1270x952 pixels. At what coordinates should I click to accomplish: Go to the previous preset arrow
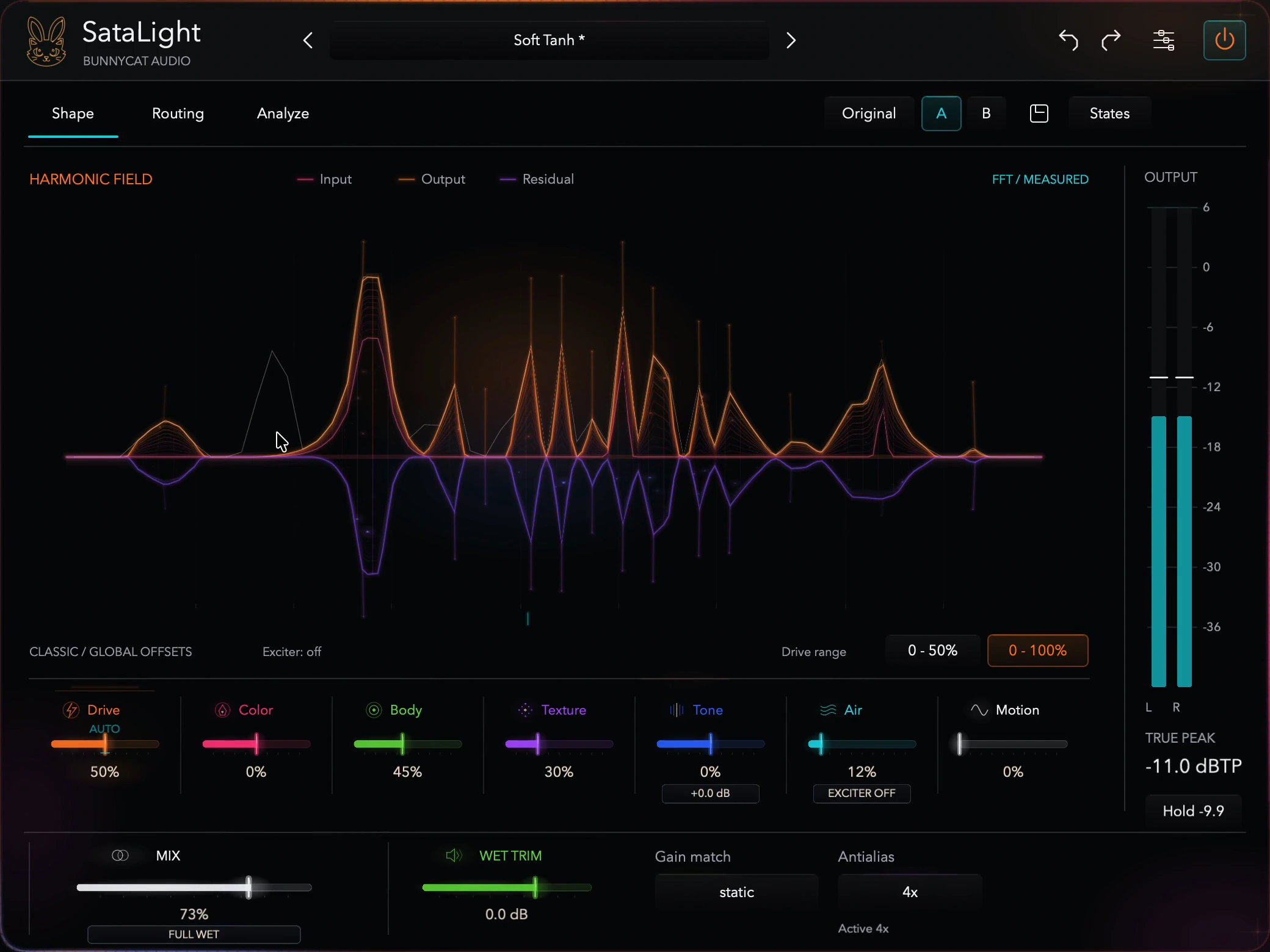pos(308,40)
